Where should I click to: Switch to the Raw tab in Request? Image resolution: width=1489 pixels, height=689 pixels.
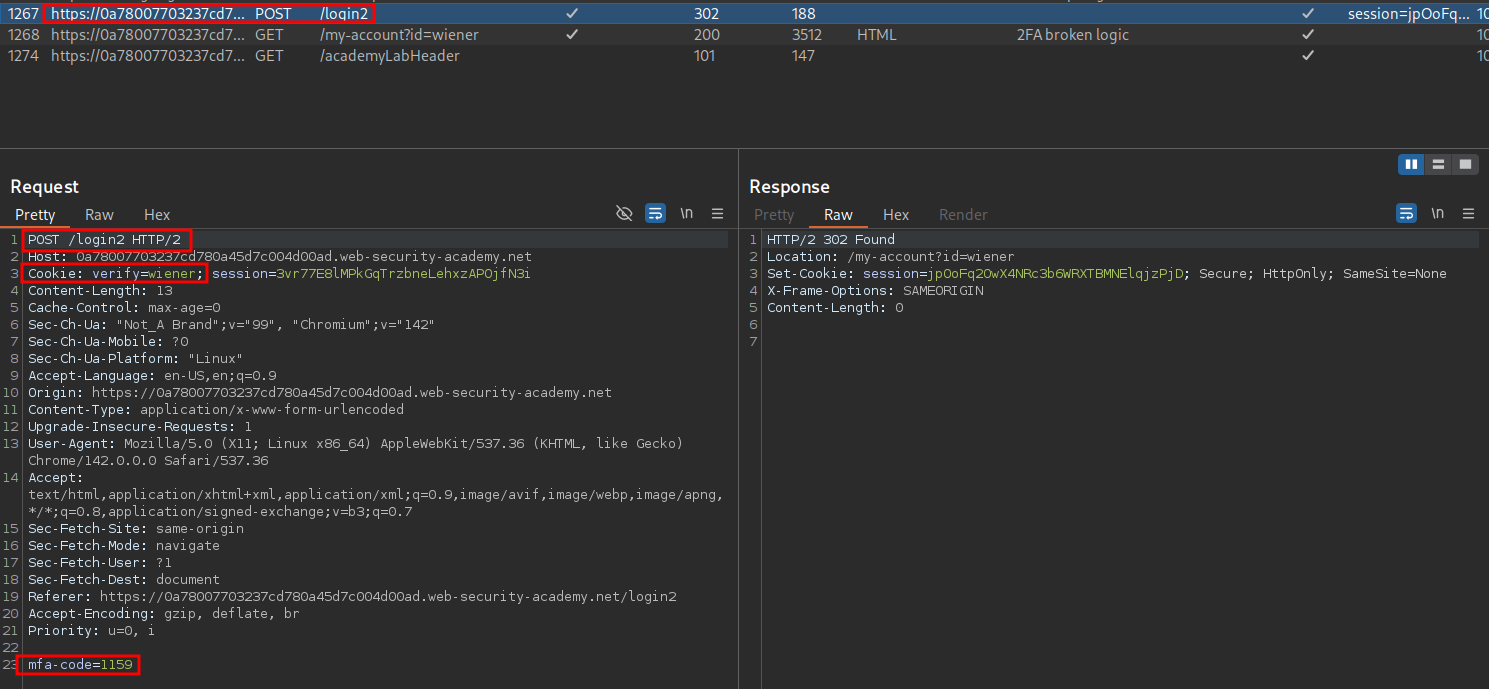99,215
